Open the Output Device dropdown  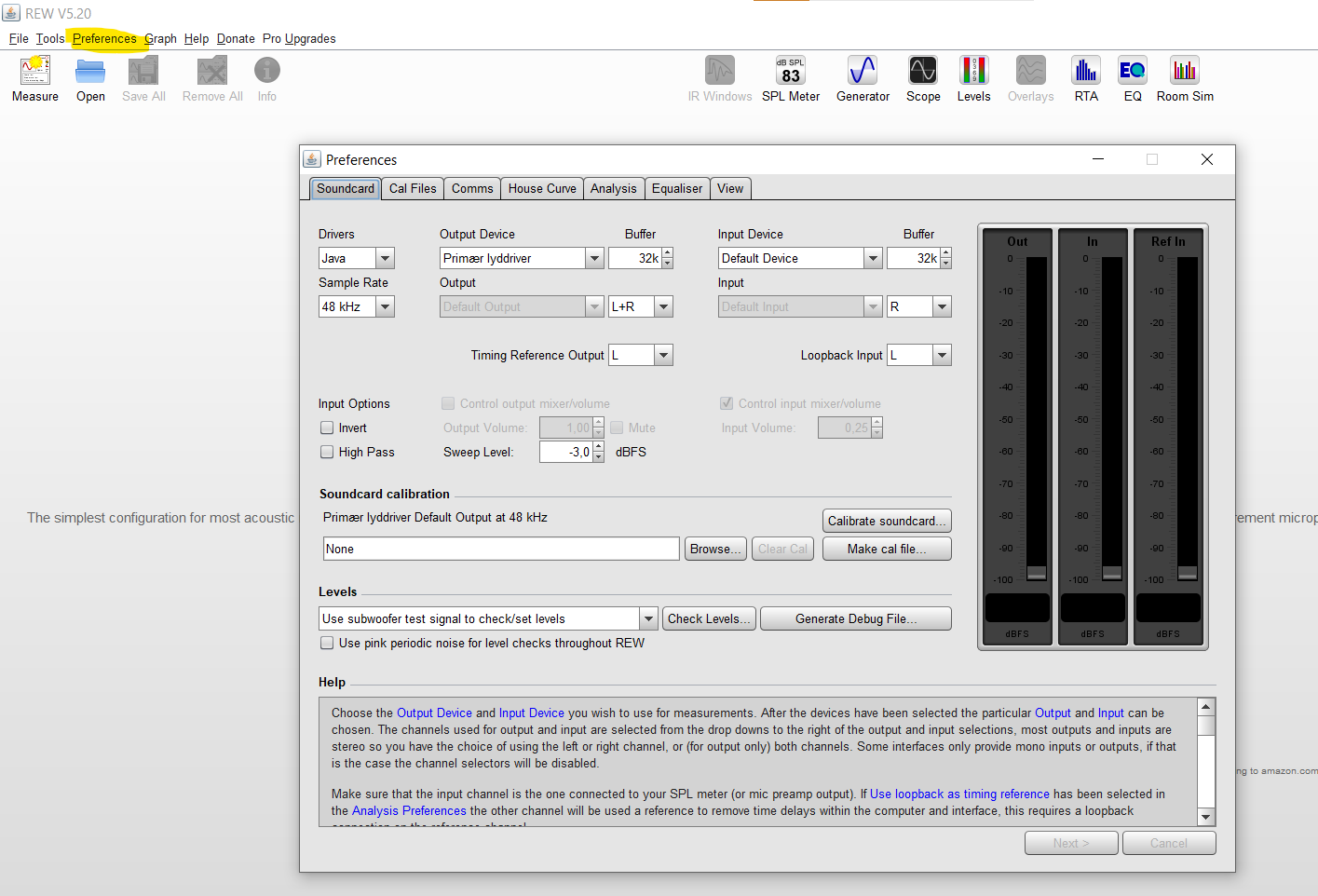[x=594, y=258]
